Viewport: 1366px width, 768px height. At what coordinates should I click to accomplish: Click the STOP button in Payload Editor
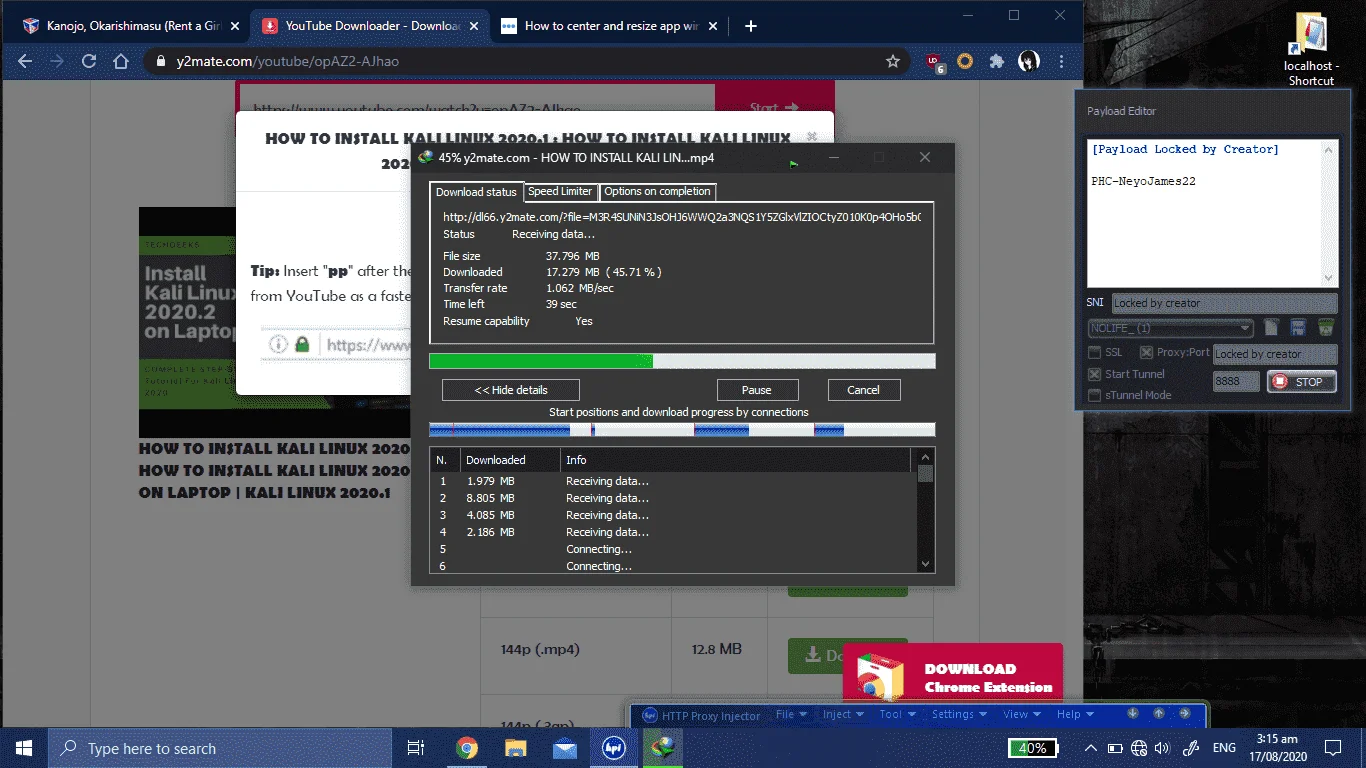[1301, 382]
